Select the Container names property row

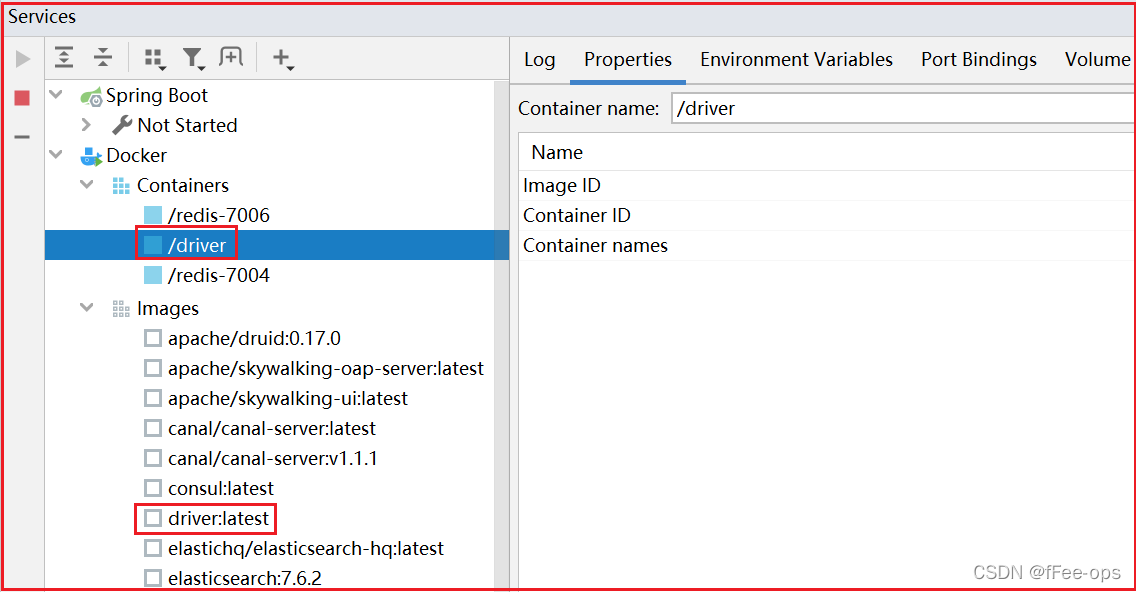827,246
